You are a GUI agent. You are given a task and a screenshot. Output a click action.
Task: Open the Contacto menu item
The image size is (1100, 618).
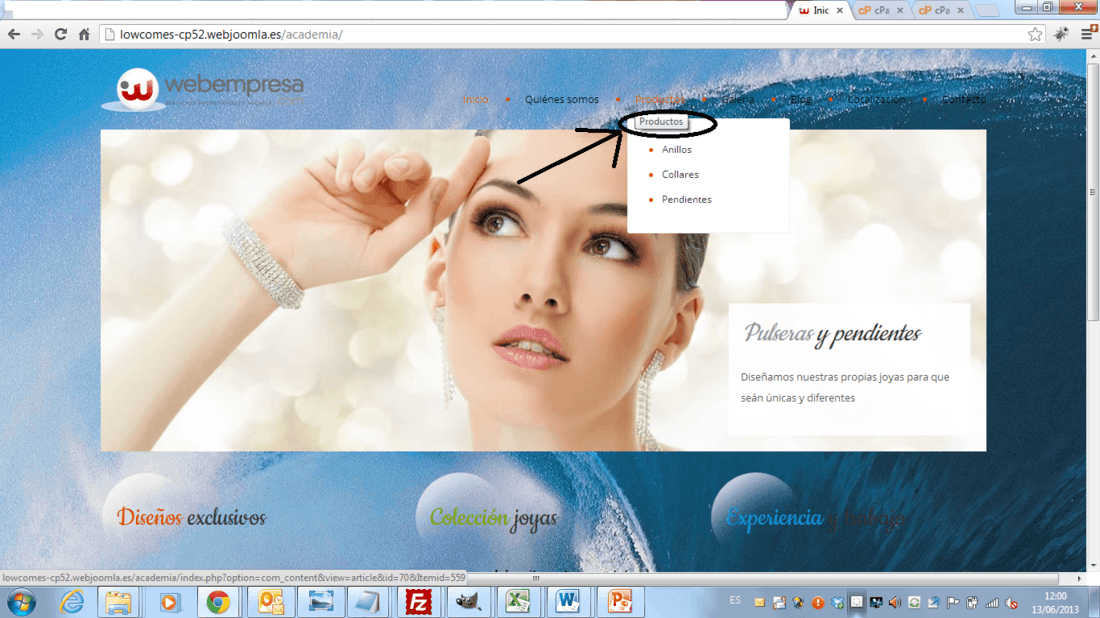pos(964,100)
